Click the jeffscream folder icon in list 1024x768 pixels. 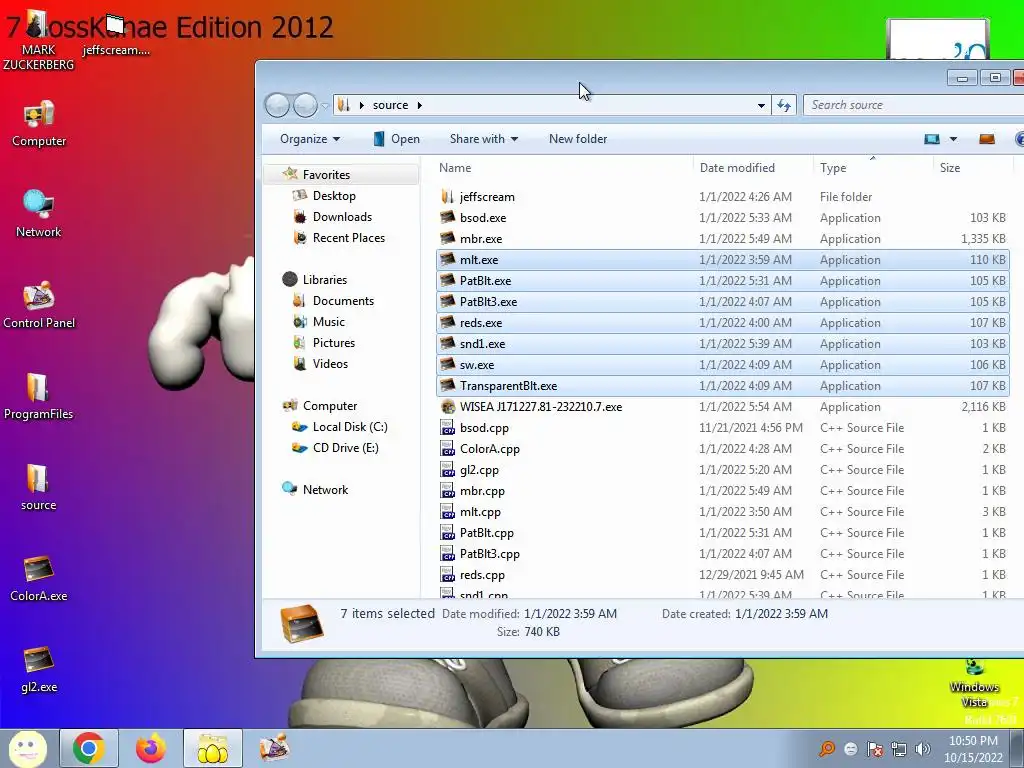[x=447, y=197]
